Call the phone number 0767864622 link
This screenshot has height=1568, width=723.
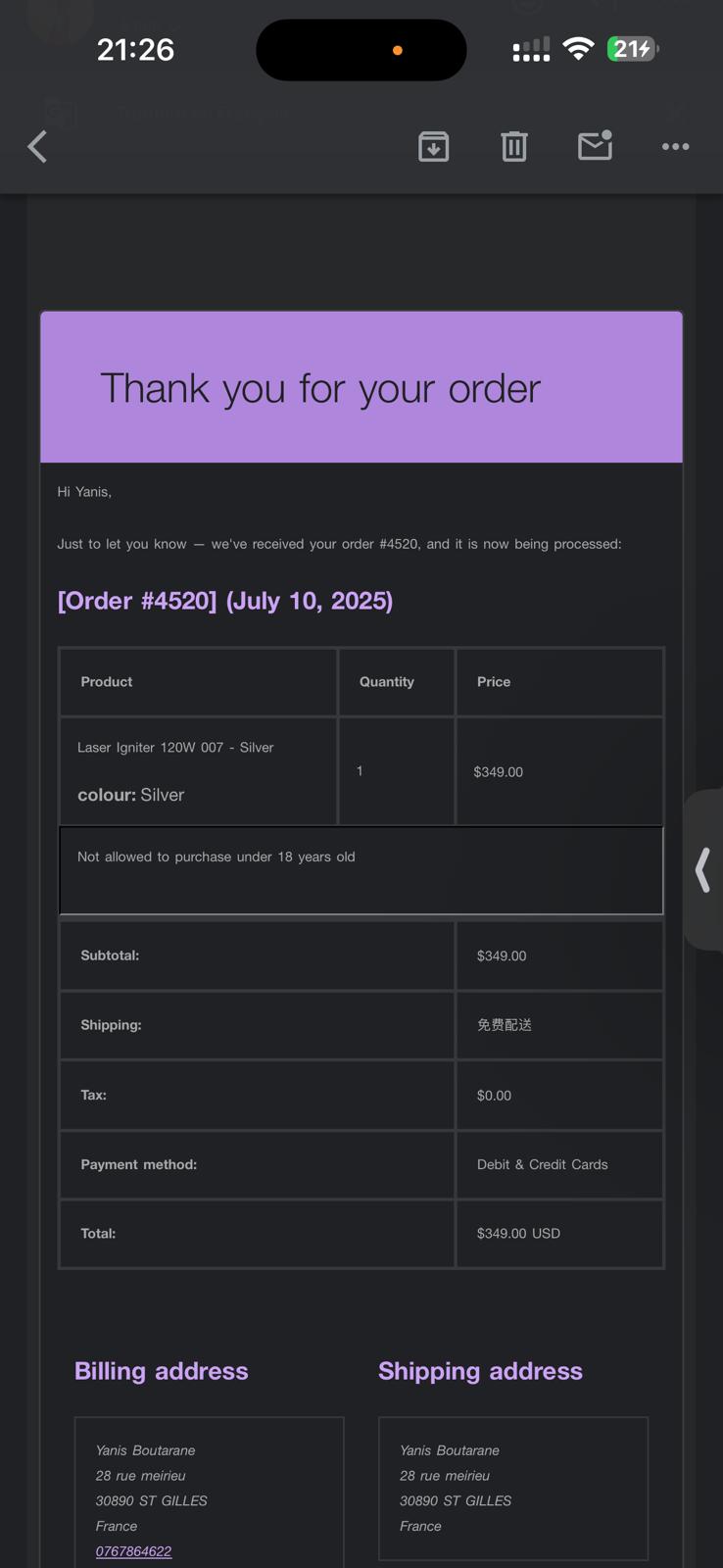point(133,1551)
